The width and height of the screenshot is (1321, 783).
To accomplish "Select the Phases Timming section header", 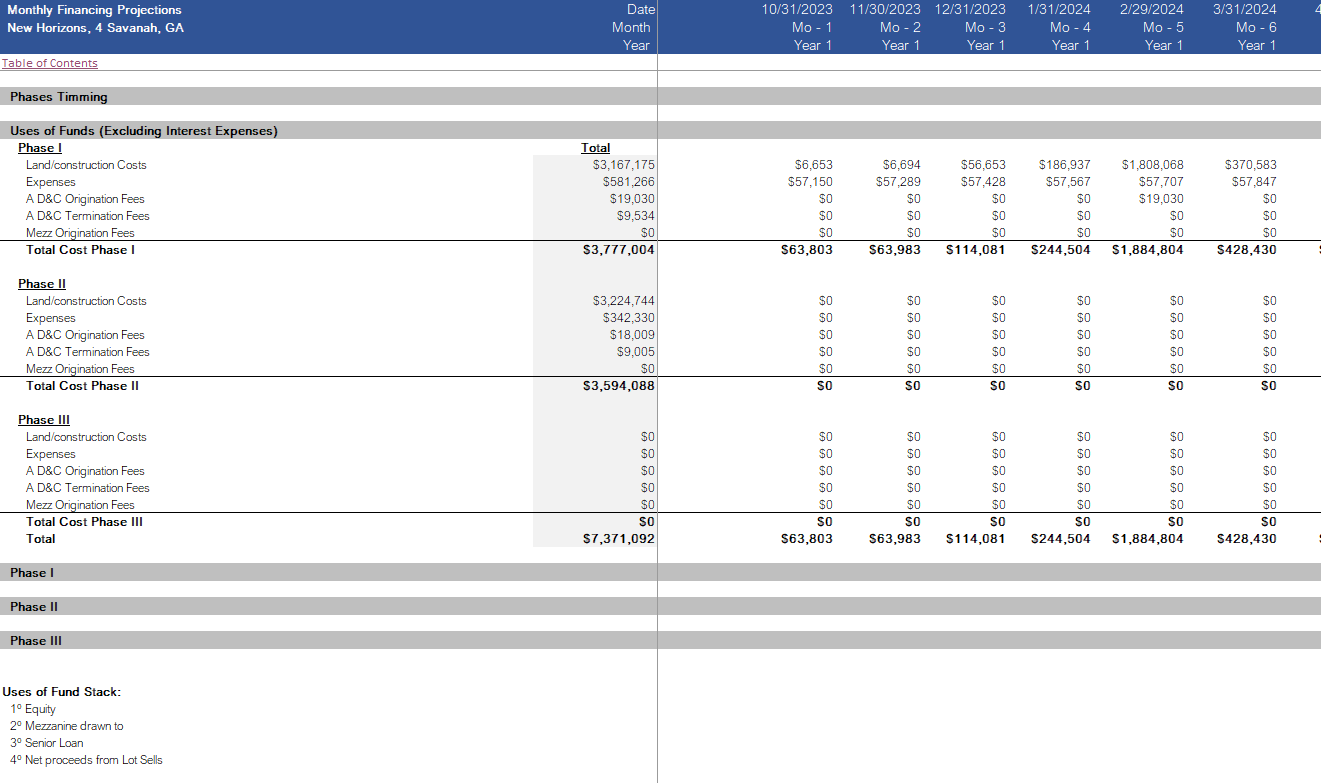I will [x=59, y=97].
